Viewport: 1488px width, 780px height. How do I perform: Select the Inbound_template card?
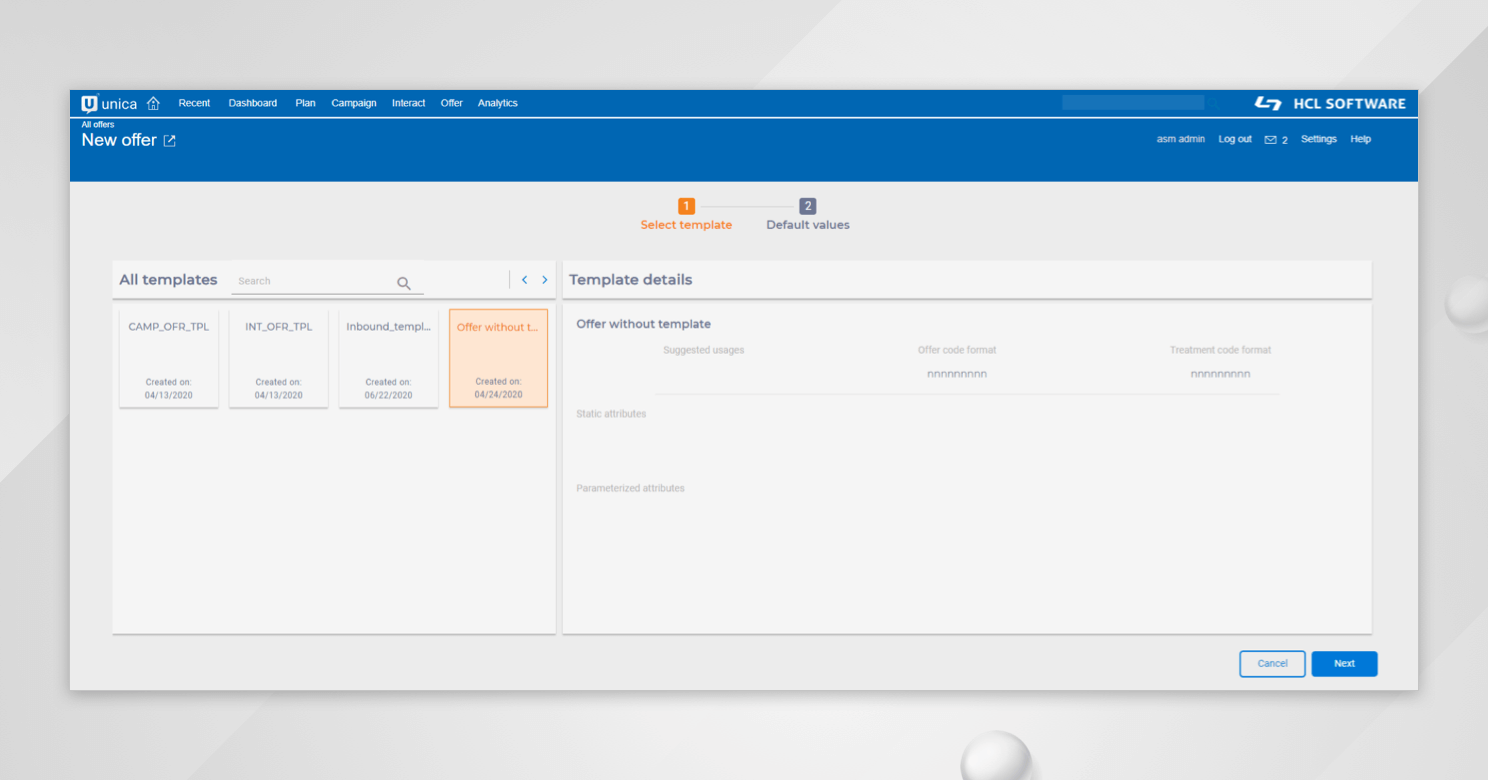(388, 358)
